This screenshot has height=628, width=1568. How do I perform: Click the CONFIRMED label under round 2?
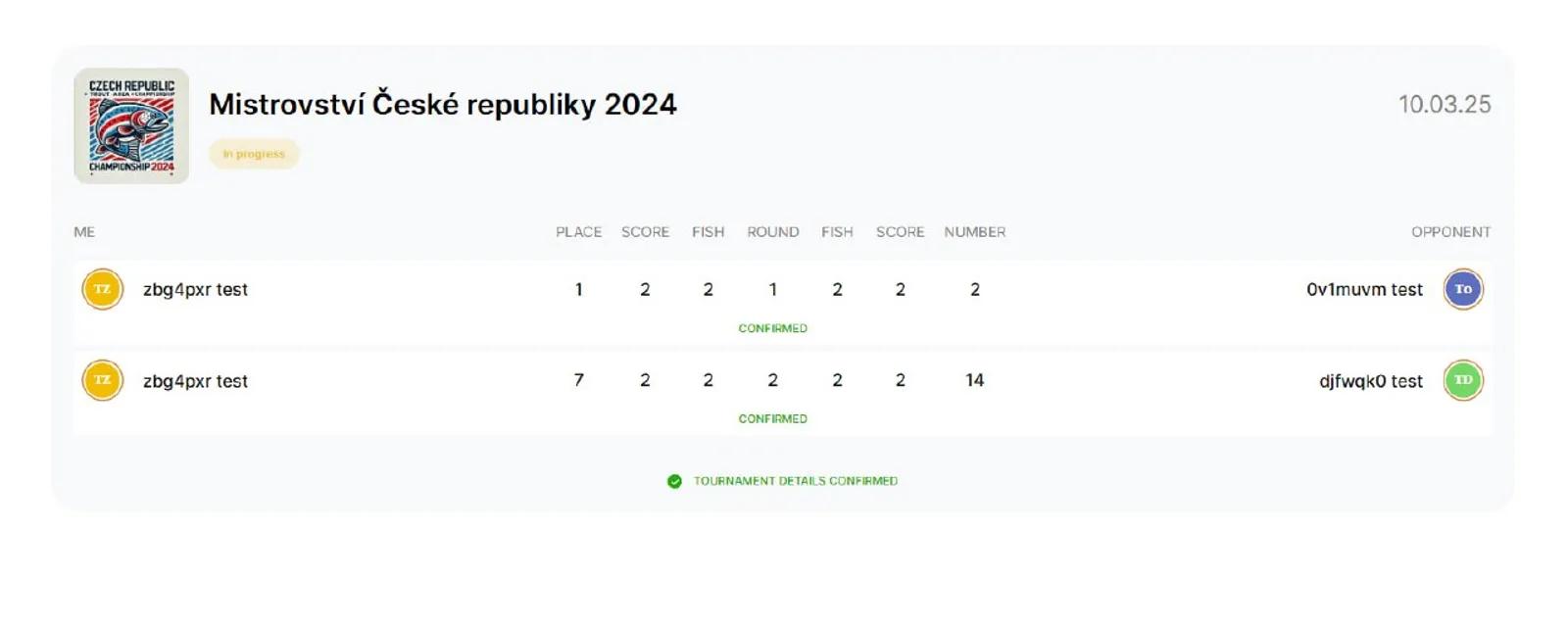point(773,418)
